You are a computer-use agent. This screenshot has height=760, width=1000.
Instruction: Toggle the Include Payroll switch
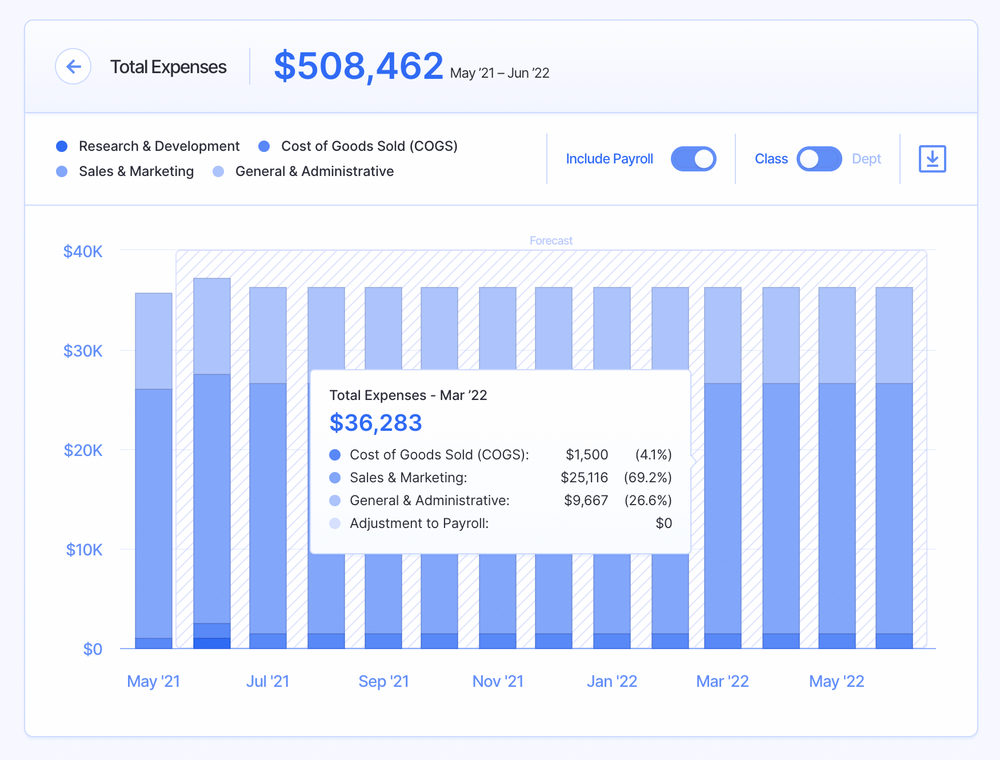693,159
